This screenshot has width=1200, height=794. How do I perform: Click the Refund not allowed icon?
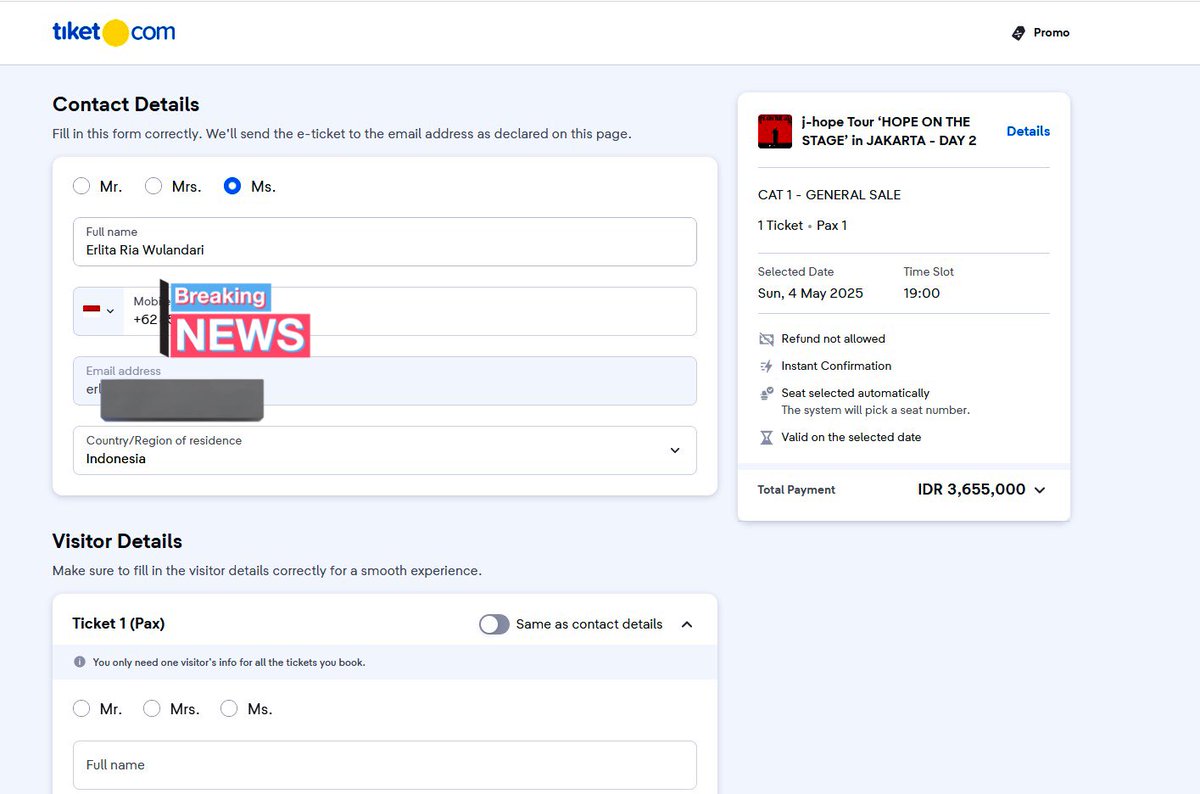point(767,339)
